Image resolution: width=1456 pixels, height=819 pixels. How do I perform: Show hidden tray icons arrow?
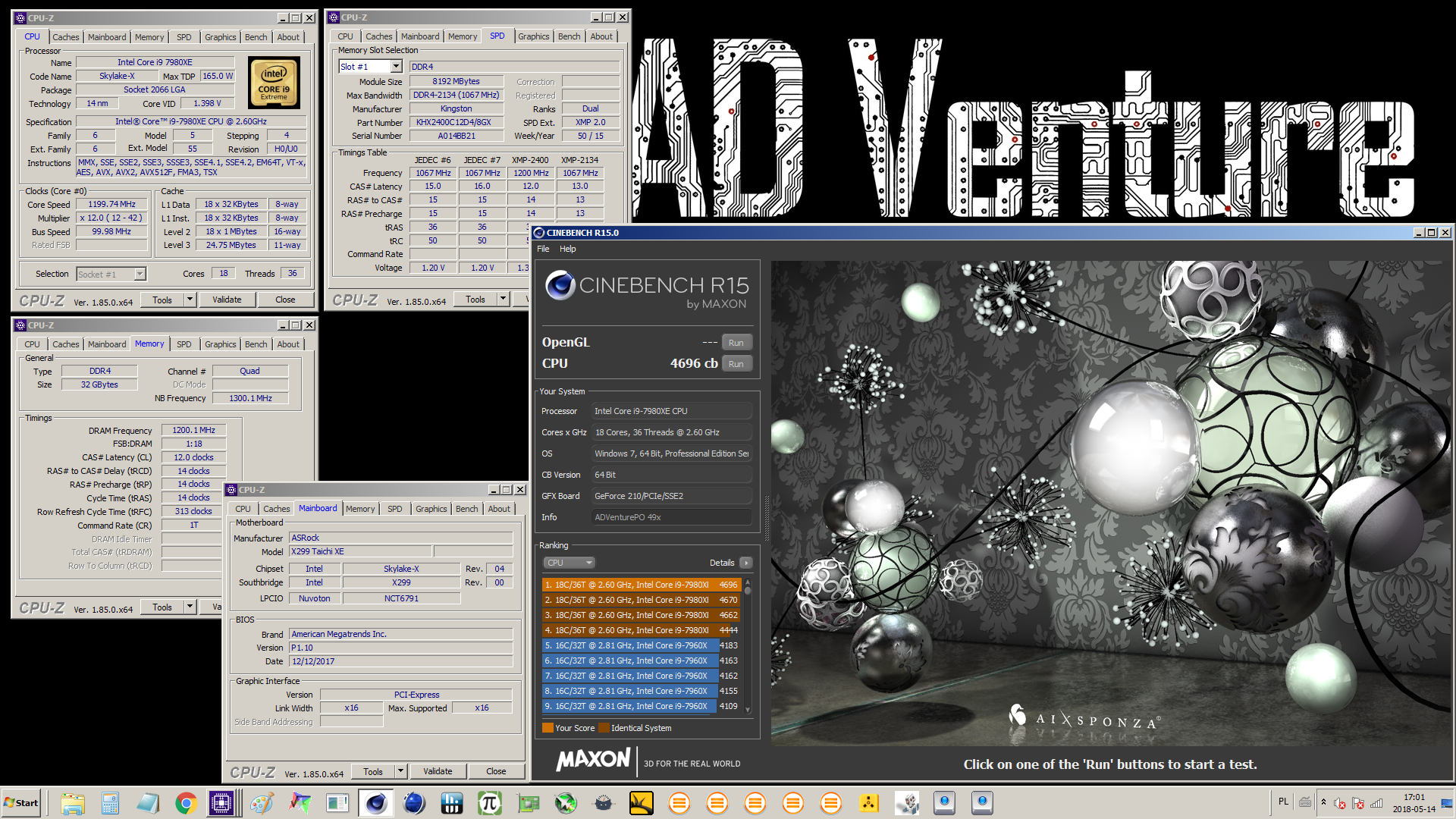click(x=1323, y=802)
